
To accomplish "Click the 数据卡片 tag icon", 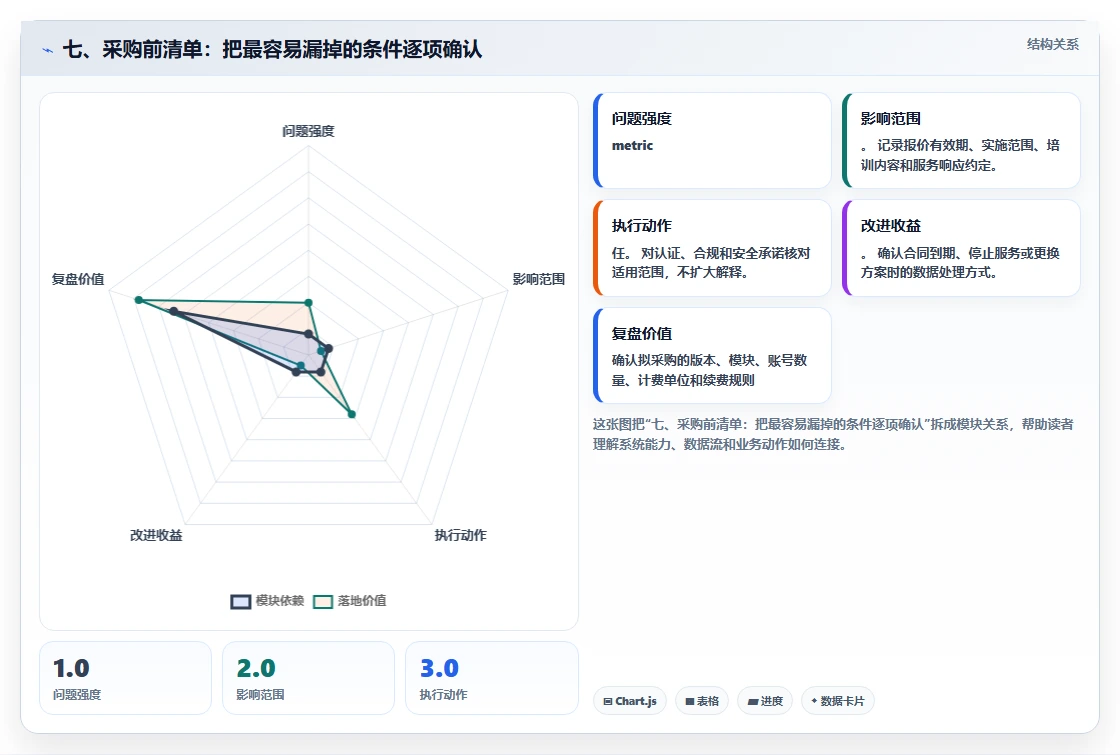I will [x=814, y=701].
